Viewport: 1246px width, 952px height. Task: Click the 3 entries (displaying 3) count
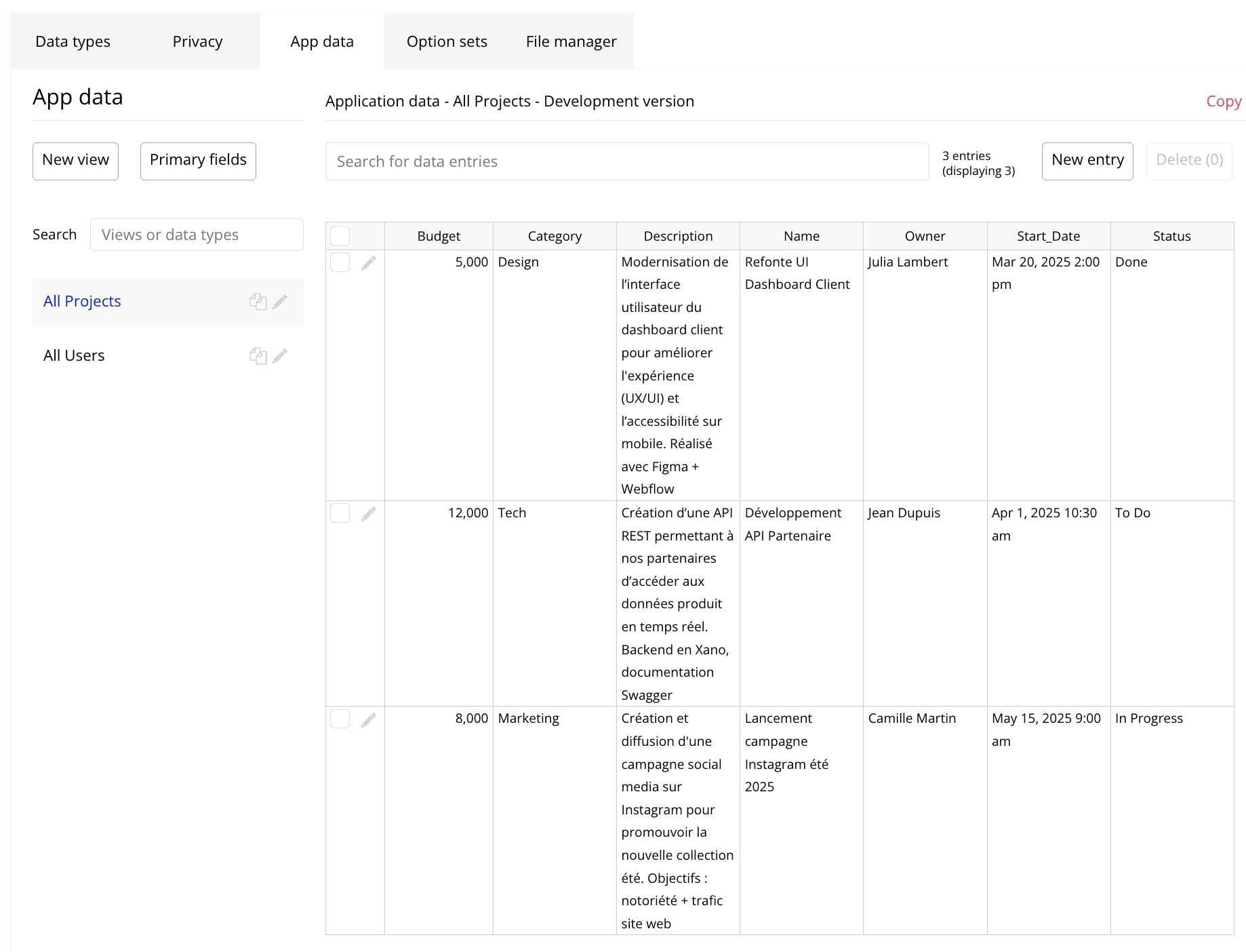click(x=978, y=163)
